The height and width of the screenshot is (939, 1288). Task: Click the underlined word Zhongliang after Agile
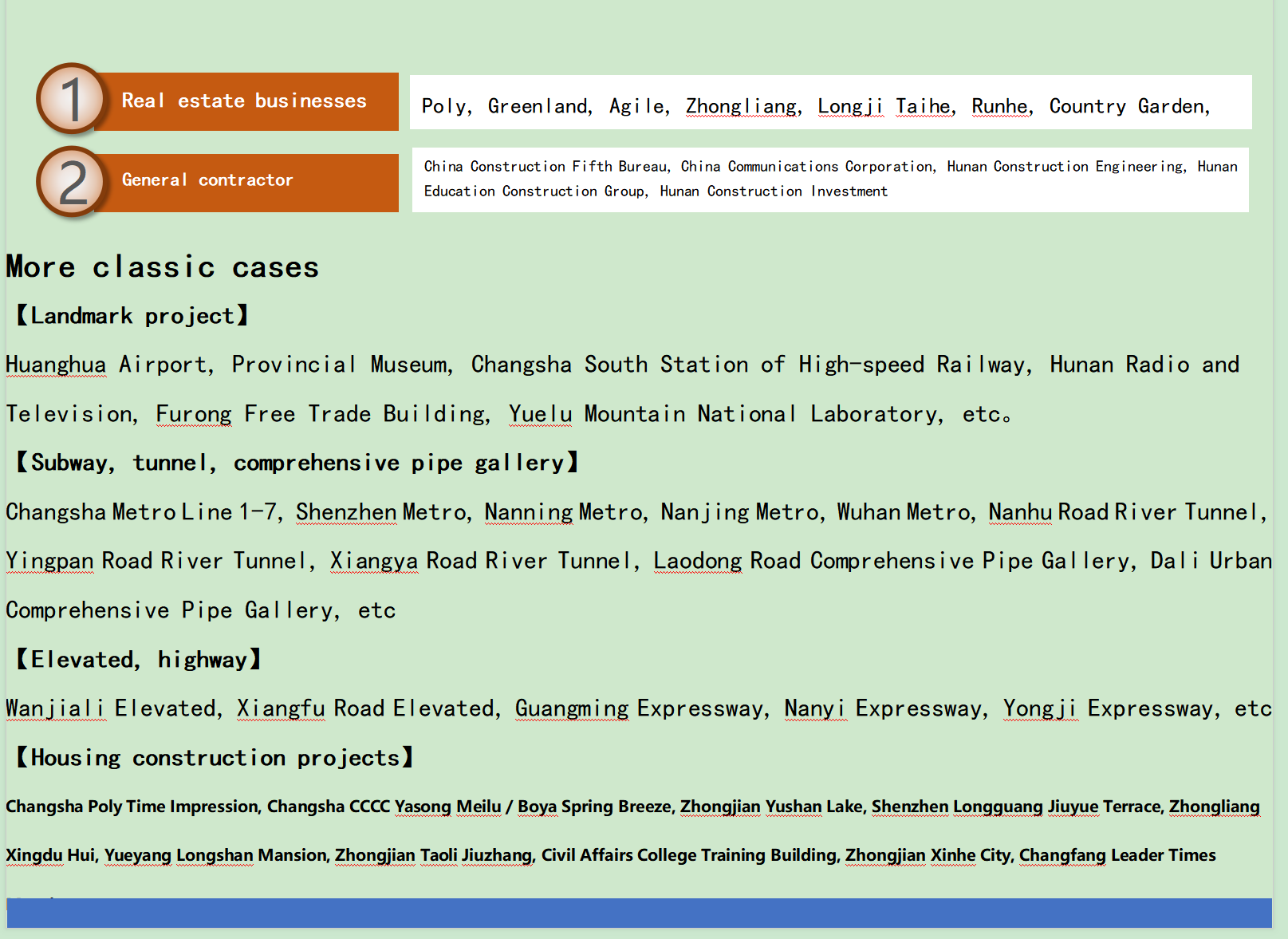pos(742,106)
